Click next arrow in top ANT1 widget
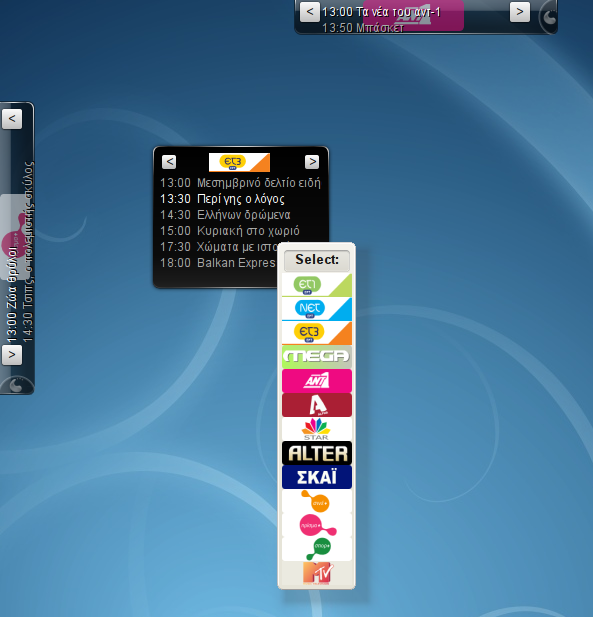This screenshot has width=593, height=617. 520,12
